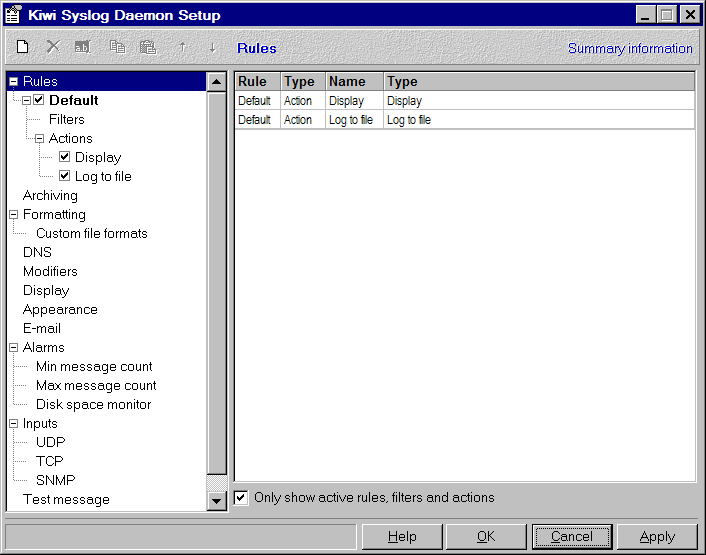Collapse the Alarms tree node

click(14, 347)
